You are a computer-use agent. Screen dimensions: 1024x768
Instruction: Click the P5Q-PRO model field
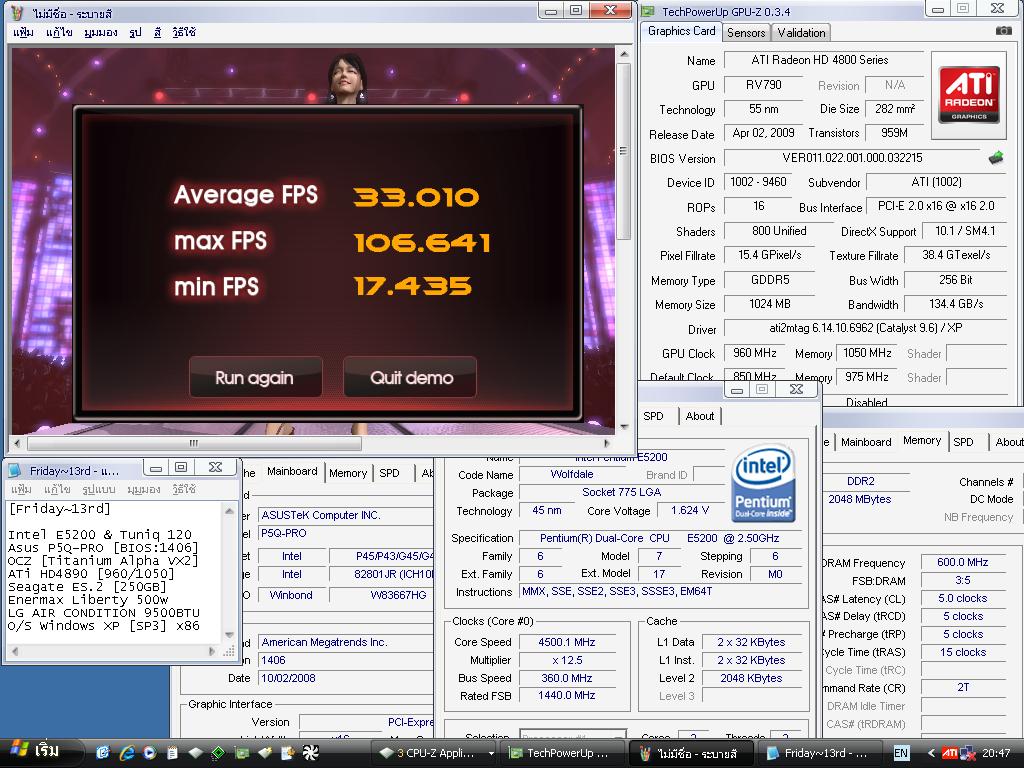coord(345,533)
